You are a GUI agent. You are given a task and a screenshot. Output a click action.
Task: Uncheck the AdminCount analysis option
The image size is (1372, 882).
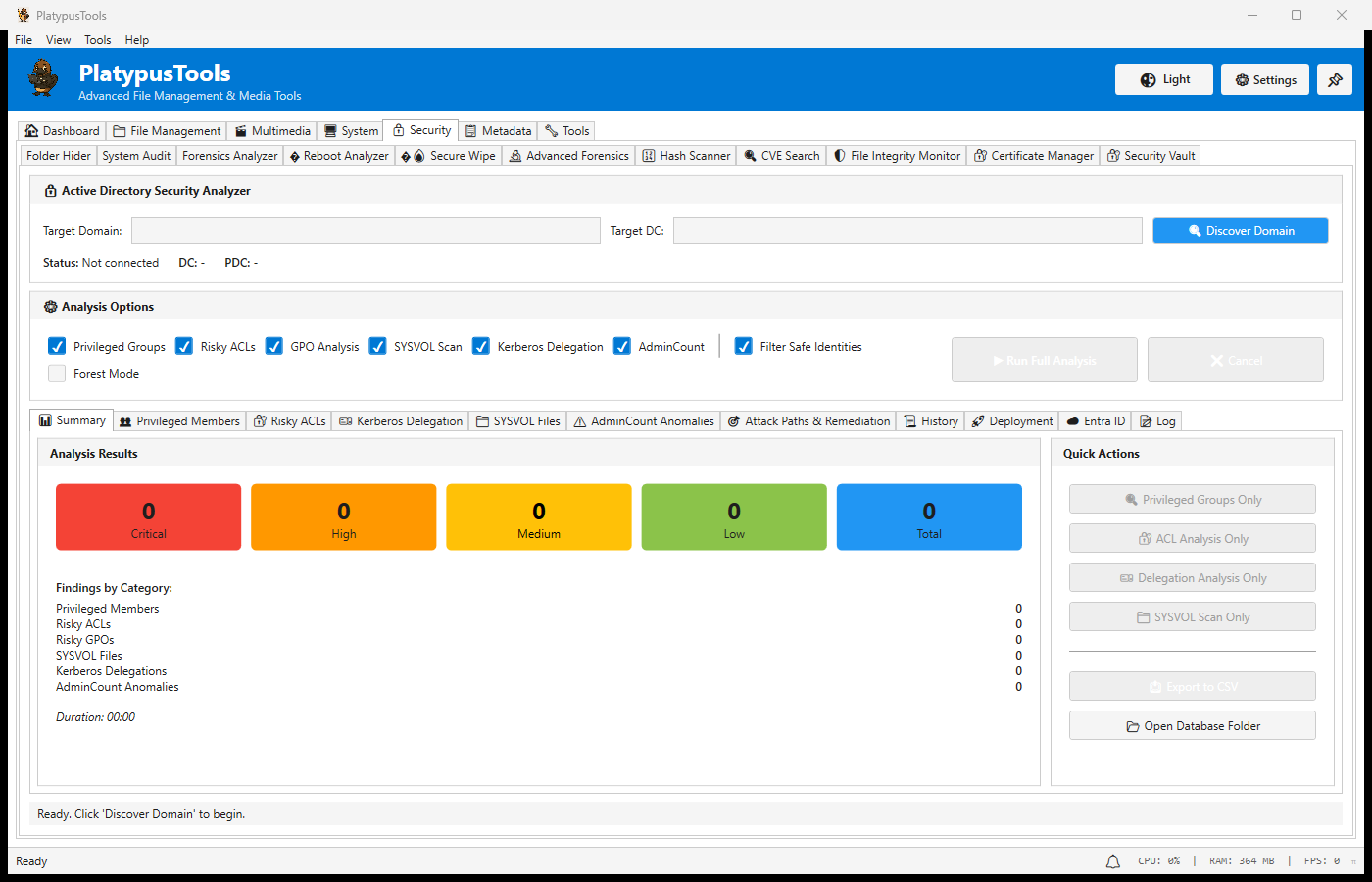[621, 346]
